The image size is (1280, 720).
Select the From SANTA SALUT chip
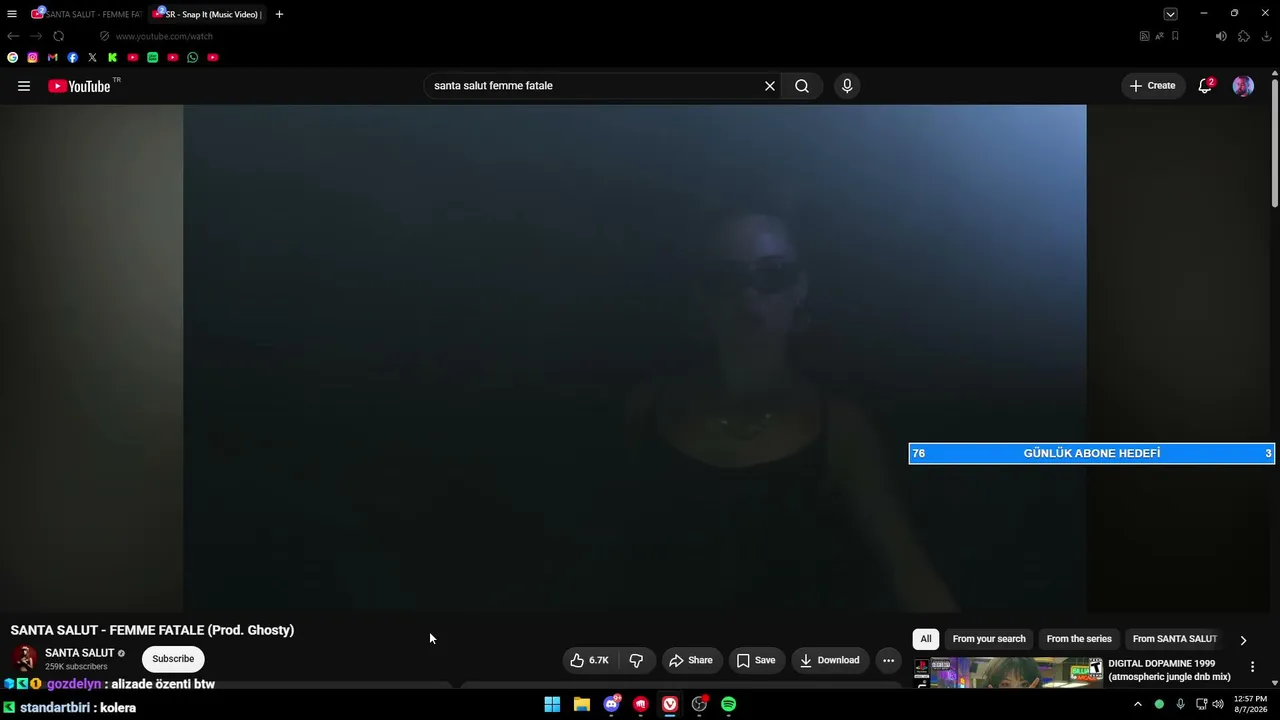click(1175, 639)
